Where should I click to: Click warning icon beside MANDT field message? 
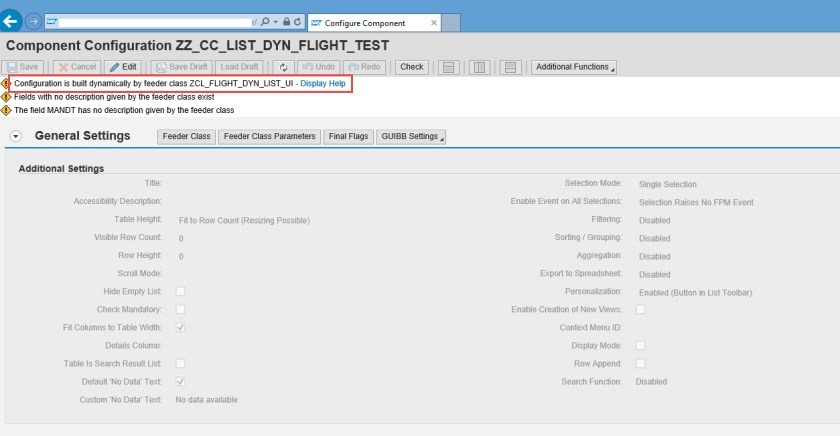(x=5, y=110)
